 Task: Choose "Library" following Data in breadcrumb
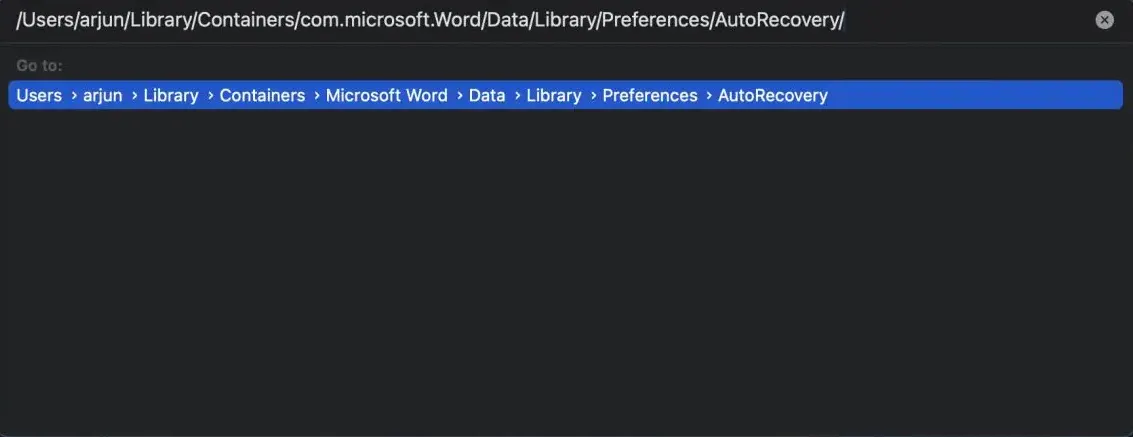553,96
